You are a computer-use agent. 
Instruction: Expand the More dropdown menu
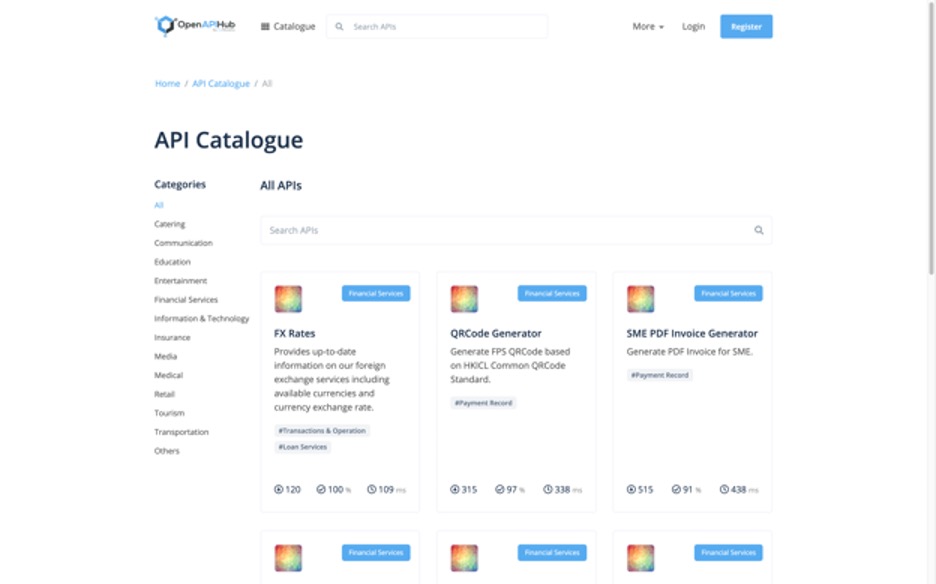click(x=647, y=27)
